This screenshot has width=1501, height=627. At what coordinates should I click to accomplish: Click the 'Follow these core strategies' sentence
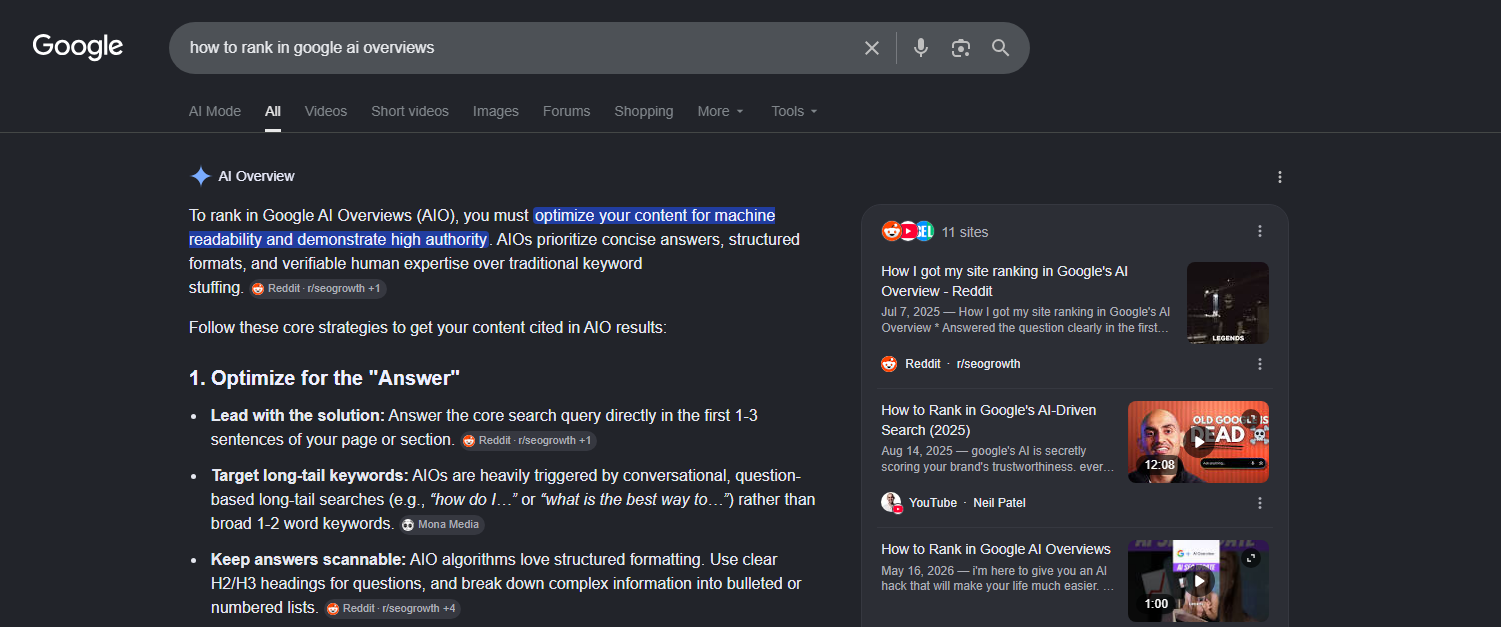pyautogui.click(x=428, y=327)
